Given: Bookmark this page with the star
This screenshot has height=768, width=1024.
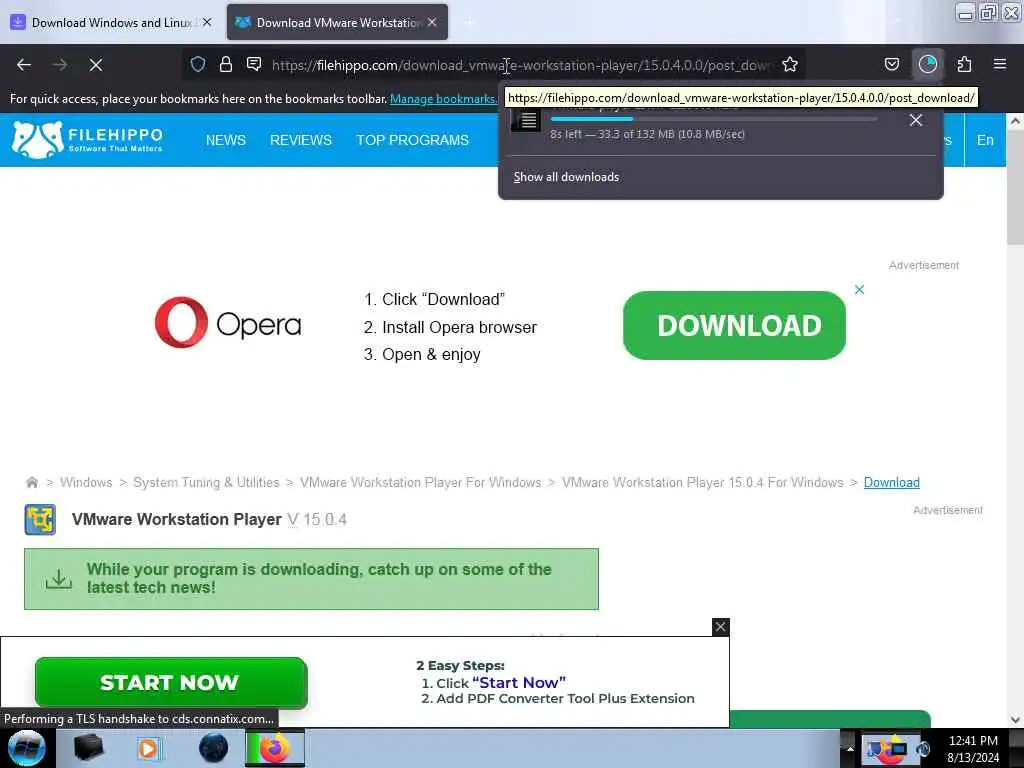Looking at the screenshot, I should 790,64.
